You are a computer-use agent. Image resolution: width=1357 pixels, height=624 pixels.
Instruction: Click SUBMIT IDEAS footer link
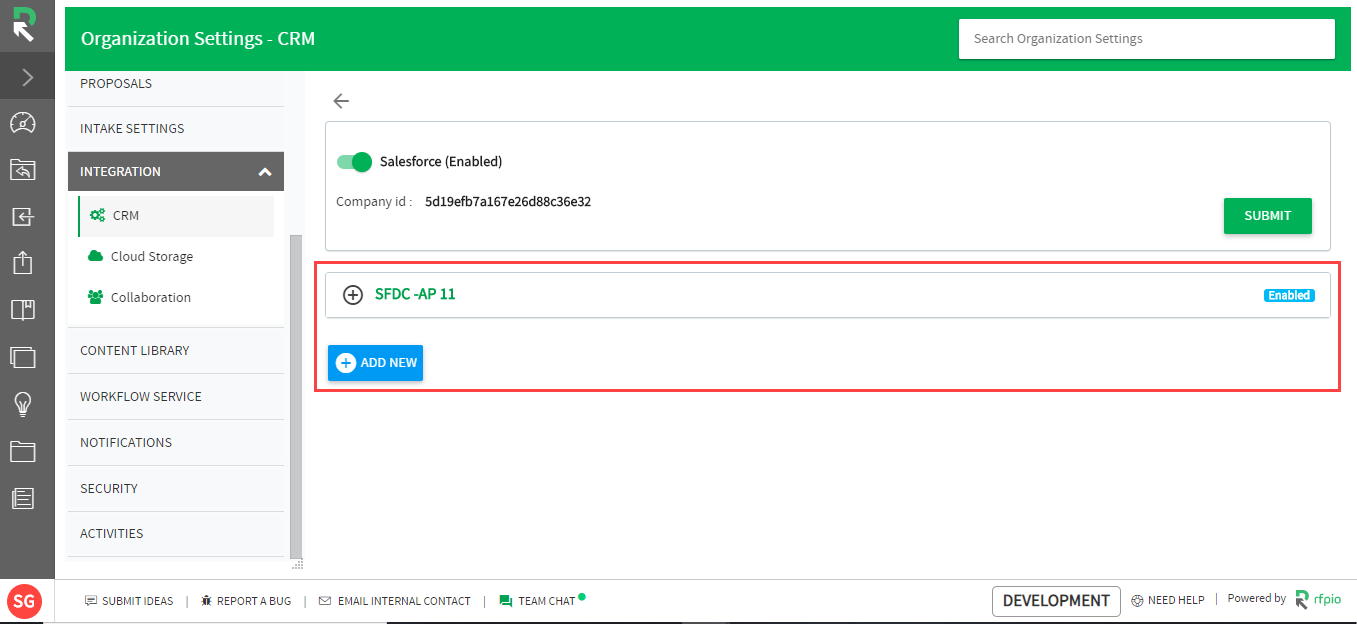[129, 601]
